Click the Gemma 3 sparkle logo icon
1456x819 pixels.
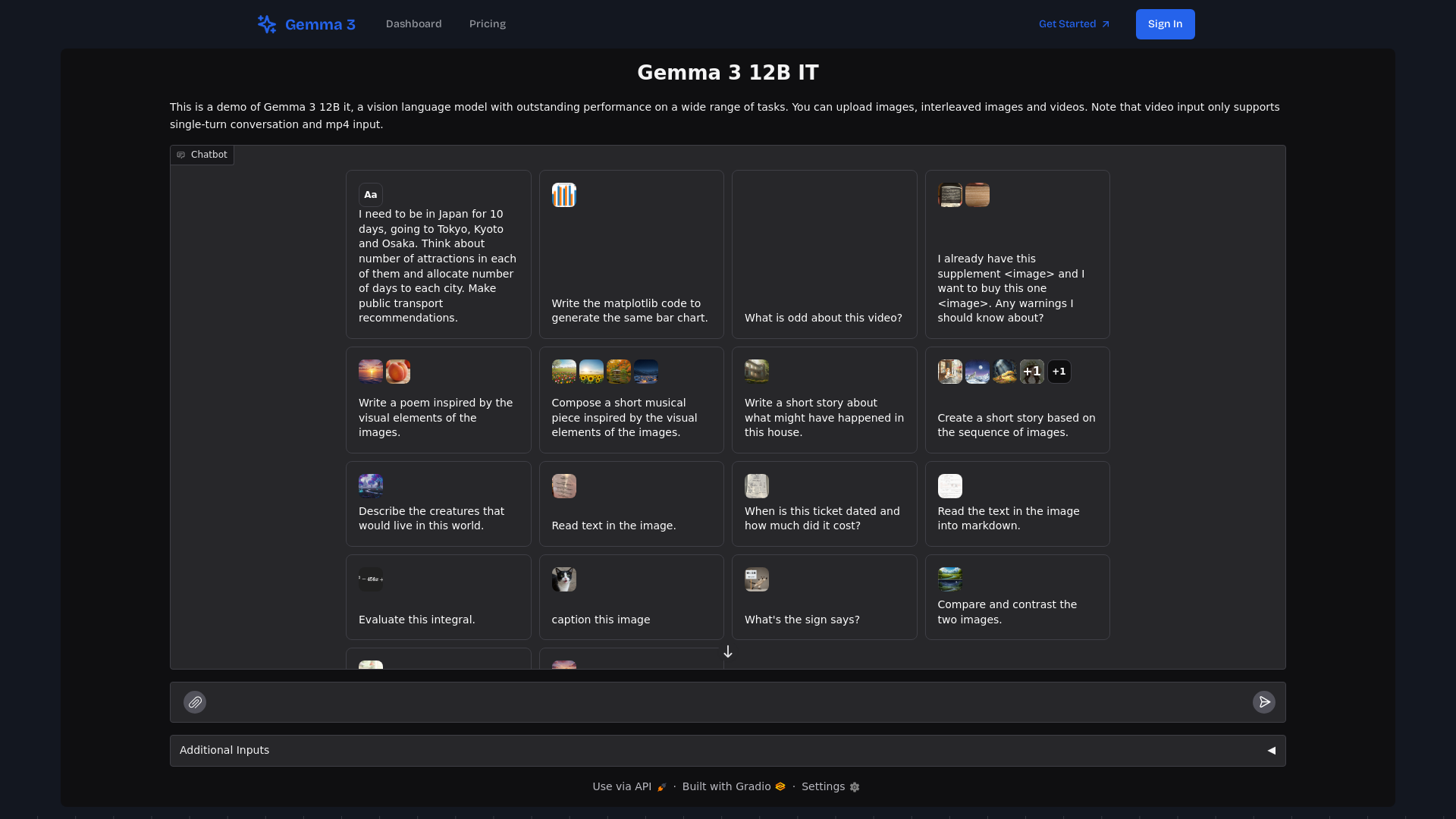(x=267, y=24)
